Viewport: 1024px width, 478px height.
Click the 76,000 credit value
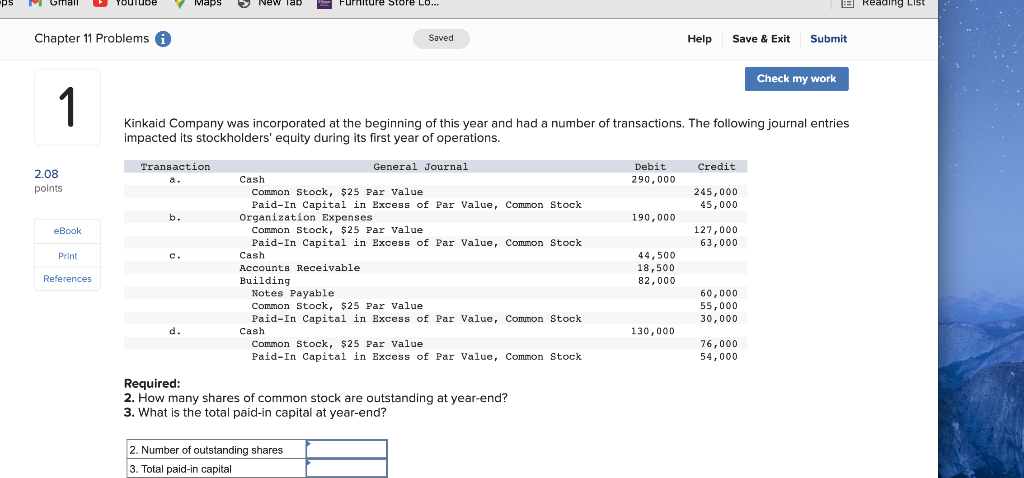[718, 343]
